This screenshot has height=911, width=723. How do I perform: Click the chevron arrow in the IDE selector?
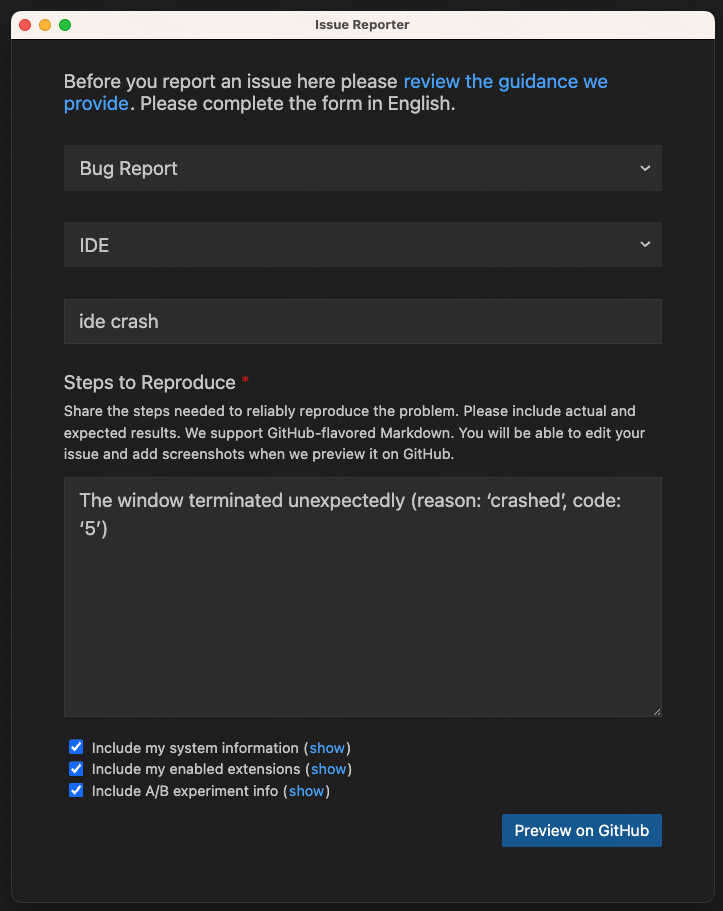[x=645, y=245]
